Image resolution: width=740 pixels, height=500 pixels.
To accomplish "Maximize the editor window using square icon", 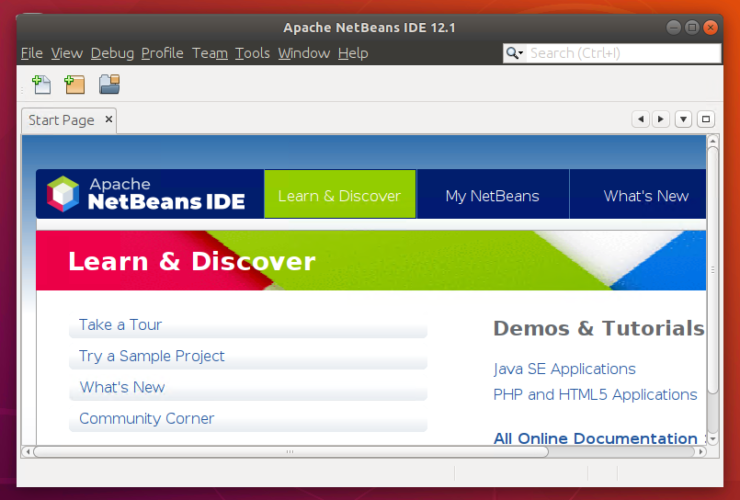I will (706, 120).
